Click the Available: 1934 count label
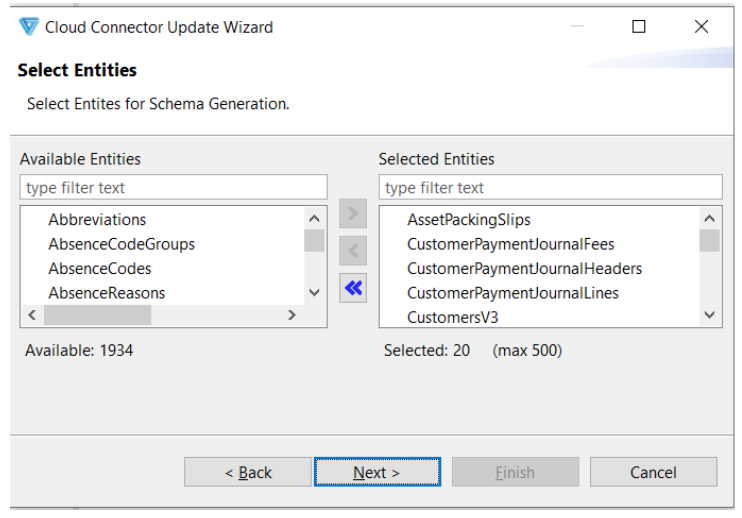This screenshot has width=742, height=518. (x=79, y=351)
